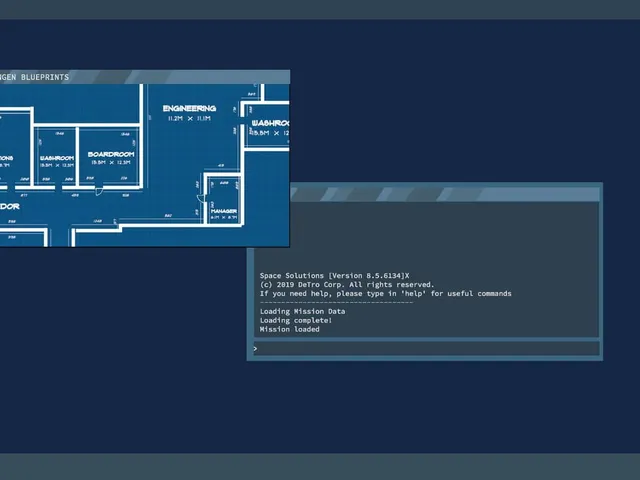Click the 'help' useful commands hint line
Viewport: 640px width, 480px height.
coord(385,294)
